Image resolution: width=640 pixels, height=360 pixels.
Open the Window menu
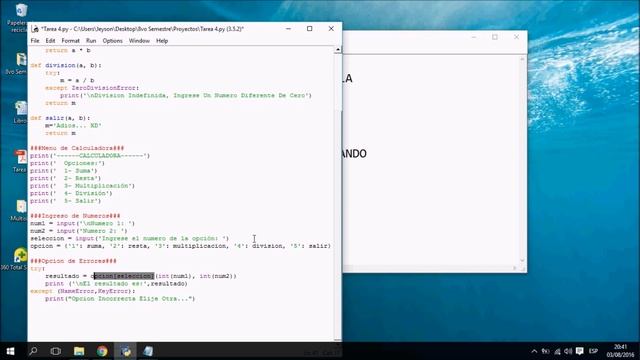coord(139,41)
